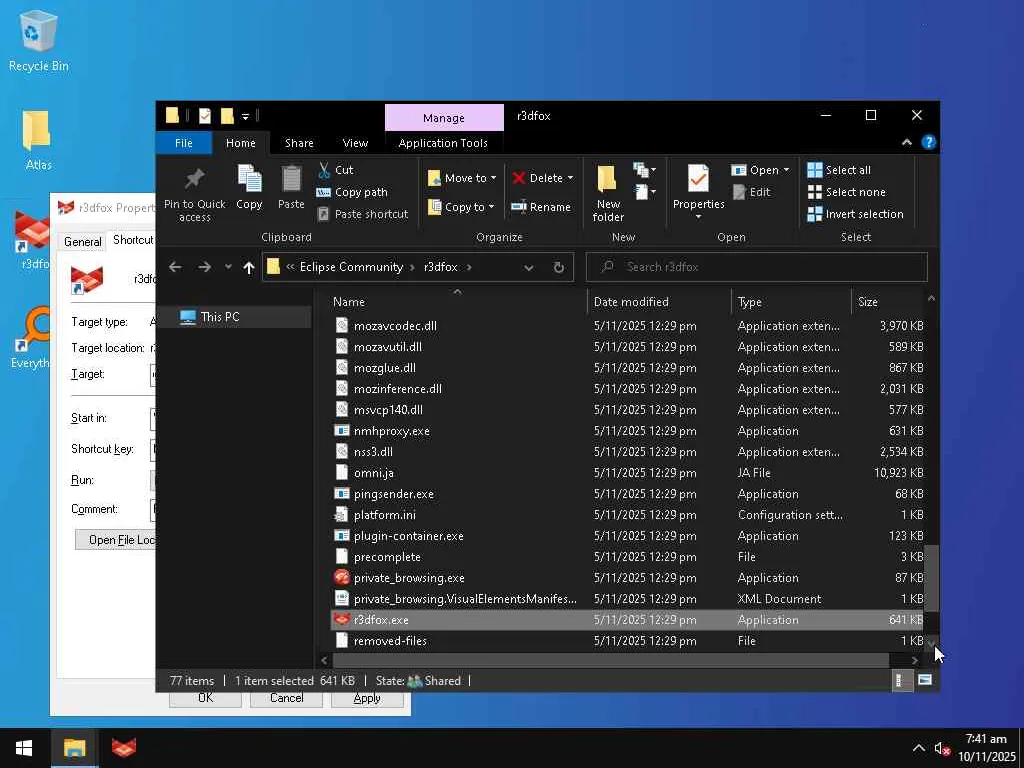Click in the Search r3dfox box
Viewport: 1024px width, 768px height.
tap(757, 267)
